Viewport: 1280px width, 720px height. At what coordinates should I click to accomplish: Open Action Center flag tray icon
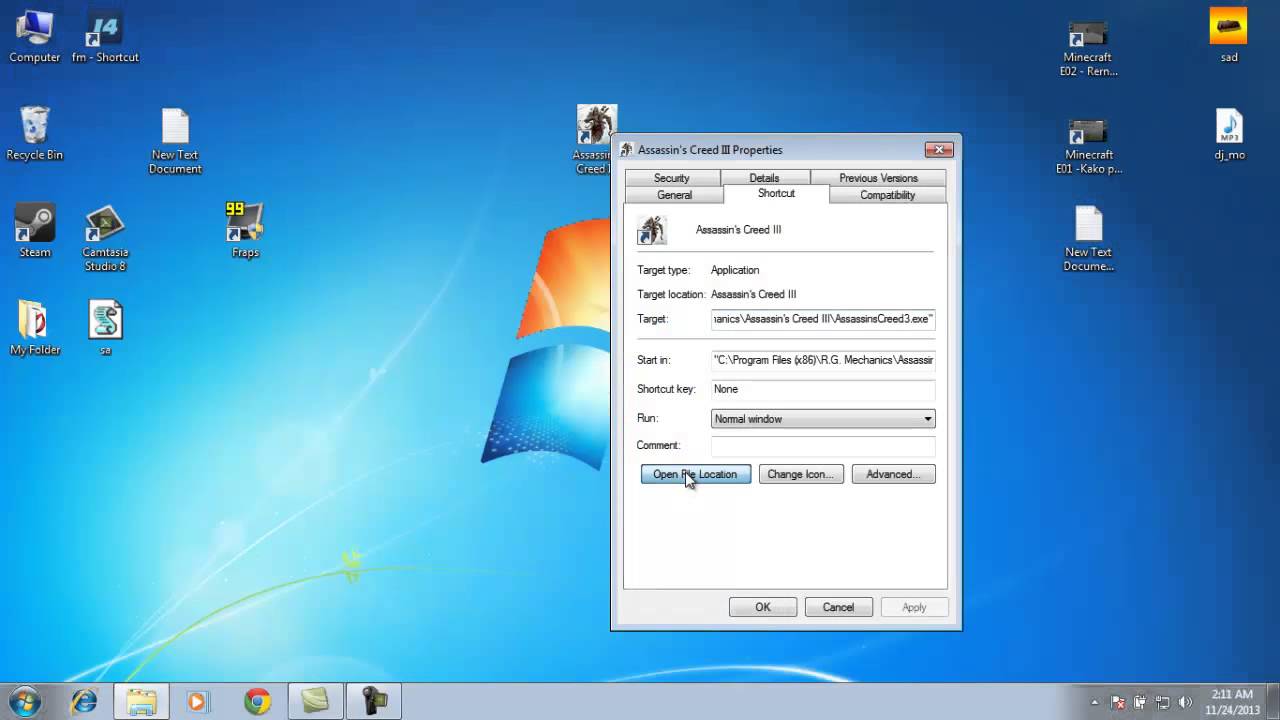[x=1118, y=702]
